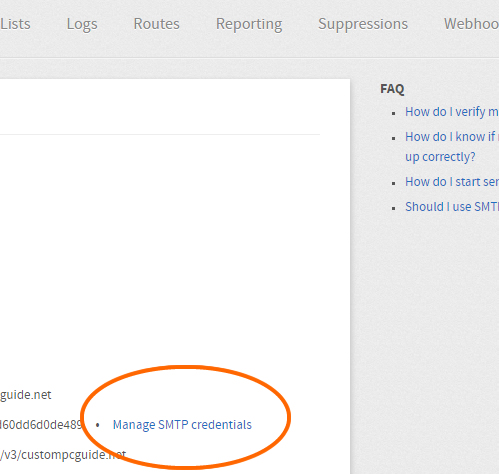Open the 'How do I know if' FAQ link

(x=452, y=137)
